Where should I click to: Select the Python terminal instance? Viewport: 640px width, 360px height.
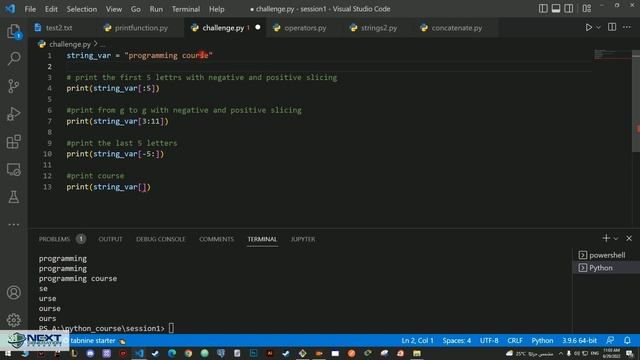click(x=606, y=268)
